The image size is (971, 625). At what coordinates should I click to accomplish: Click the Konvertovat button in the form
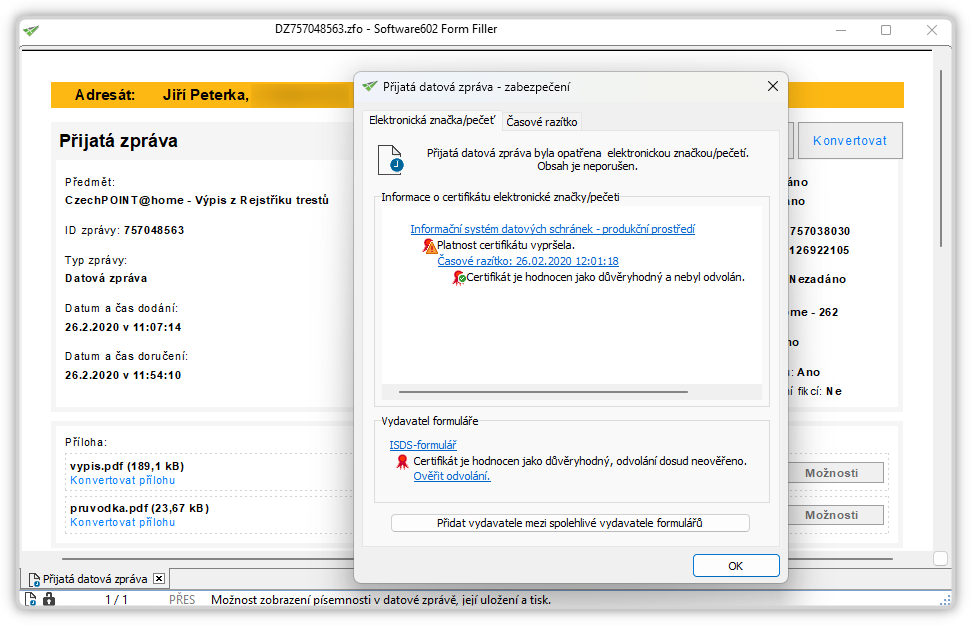click(x=850, y=141)
